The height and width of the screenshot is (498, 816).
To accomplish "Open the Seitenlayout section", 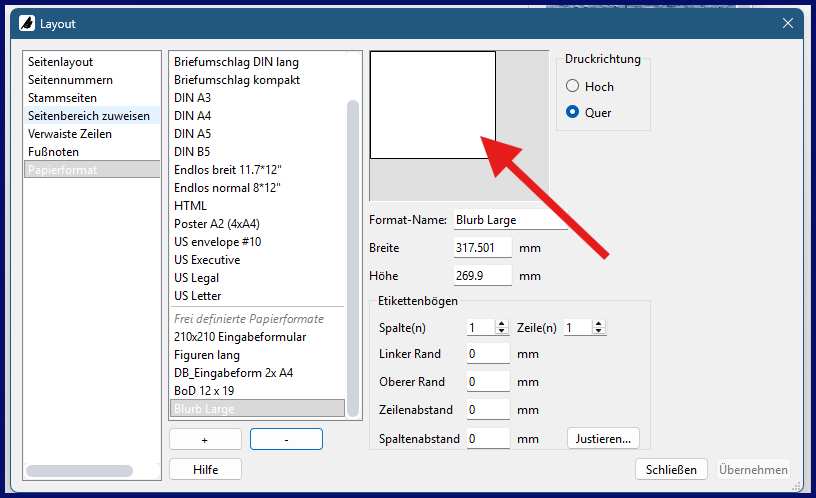I will coord(60,62).
